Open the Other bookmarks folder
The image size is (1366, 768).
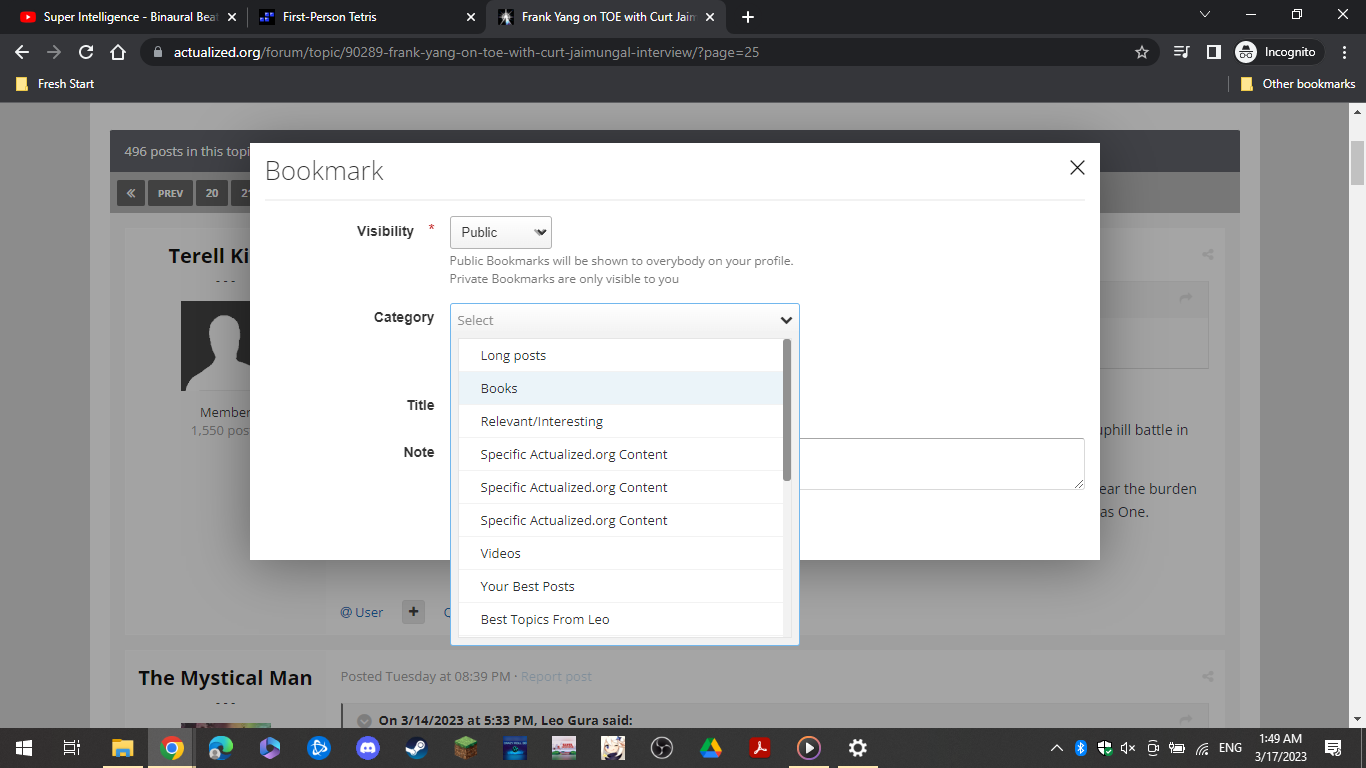click(x=1298, y=84)
